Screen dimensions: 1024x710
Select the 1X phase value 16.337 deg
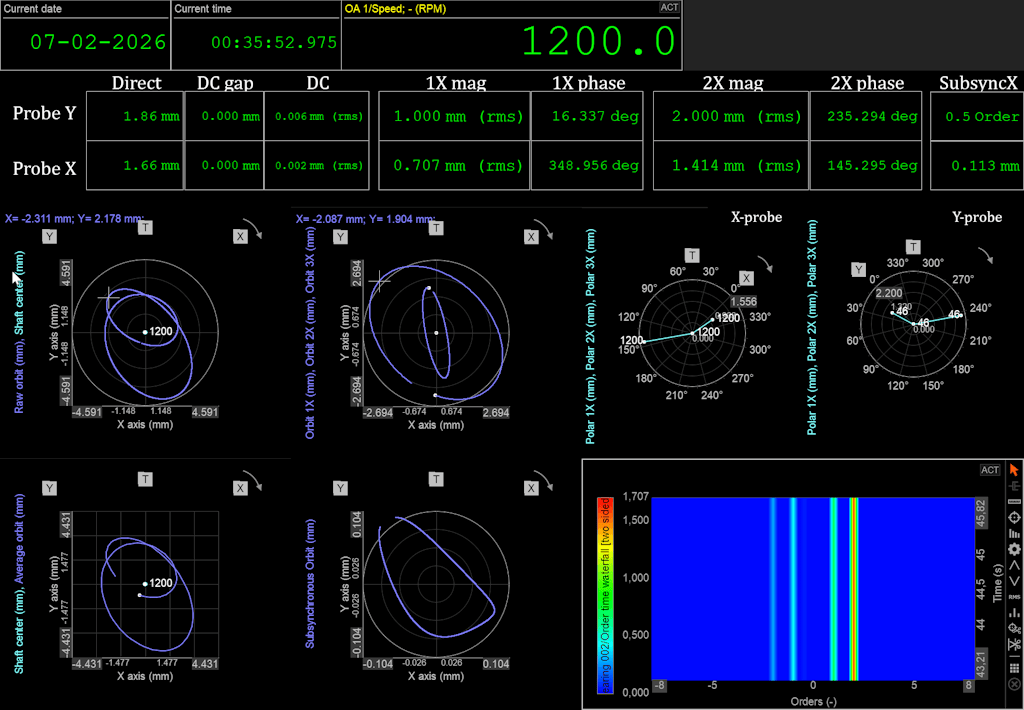click(x=595, y=117)
